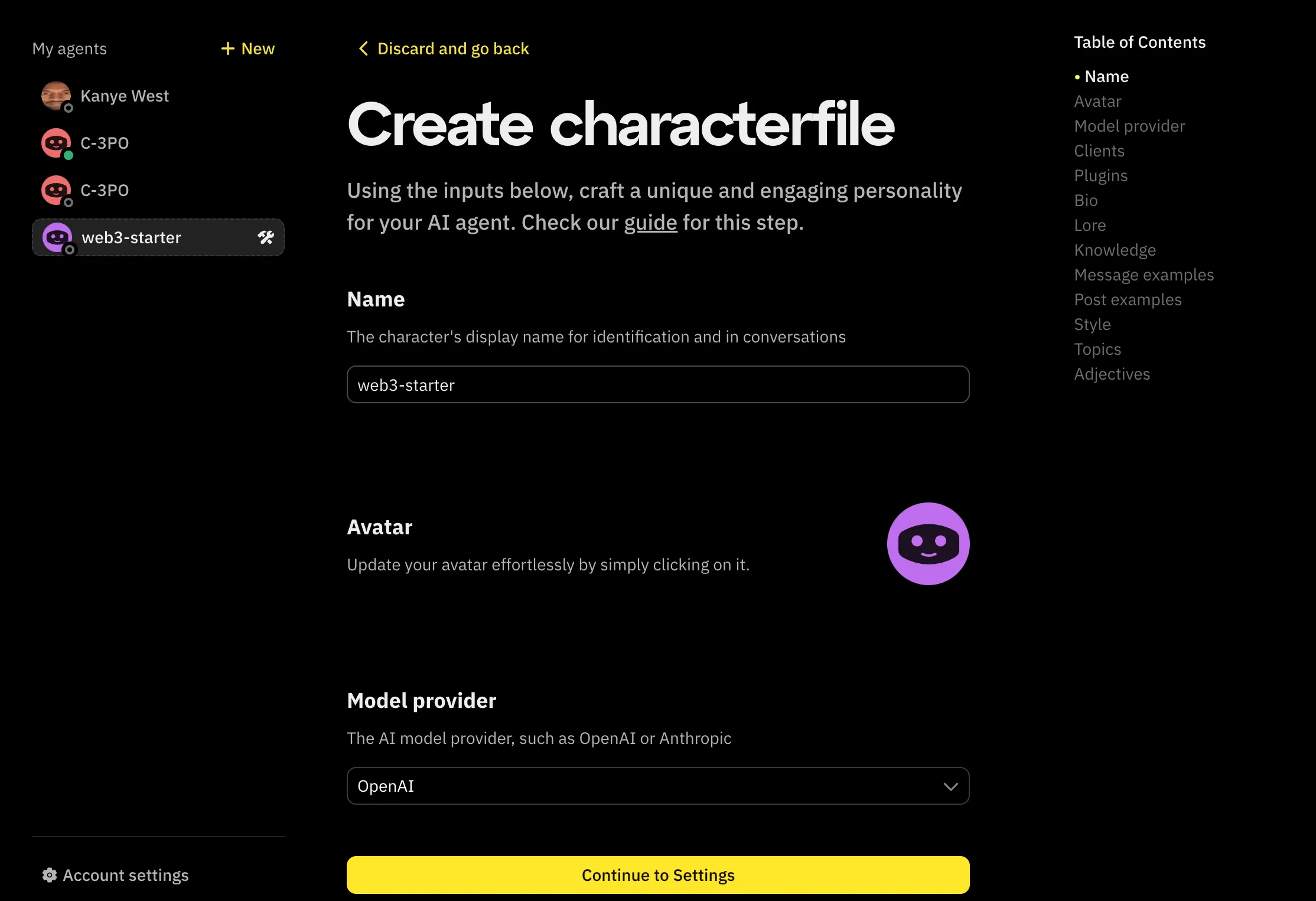Go to Message examples section link
Screen dimensions: 1316x901
click(1144, 275)
